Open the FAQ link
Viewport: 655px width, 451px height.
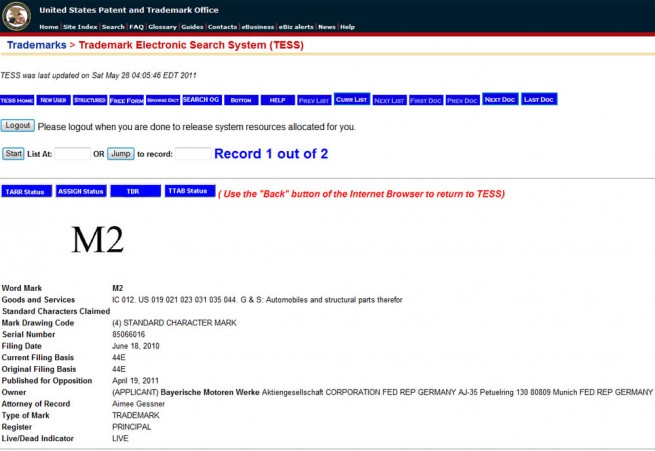[x=137, y=27]
